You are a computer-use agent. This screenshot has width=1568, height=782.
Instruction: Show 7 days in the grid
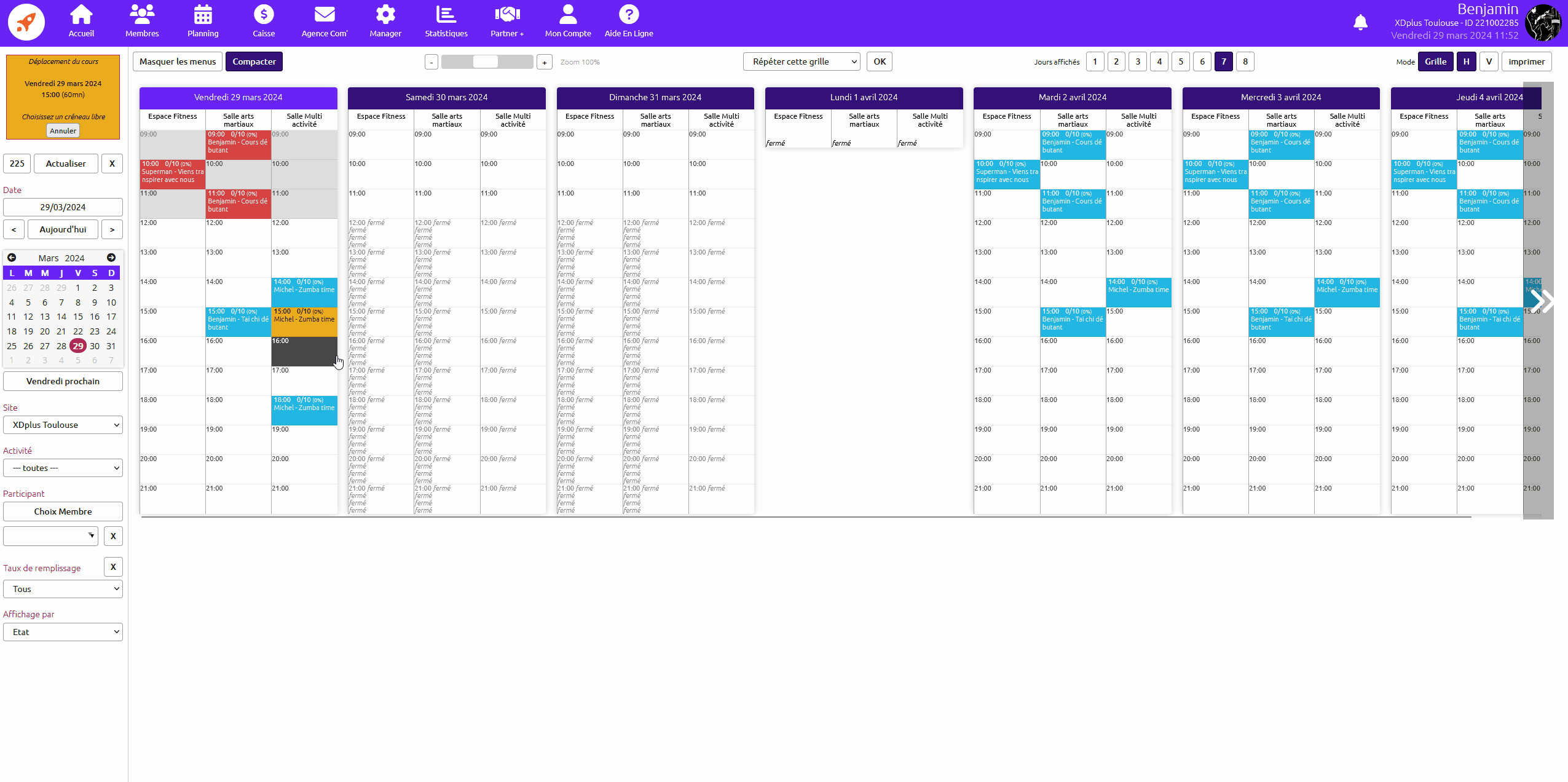pyautogui.click(x=1224, y=61)
